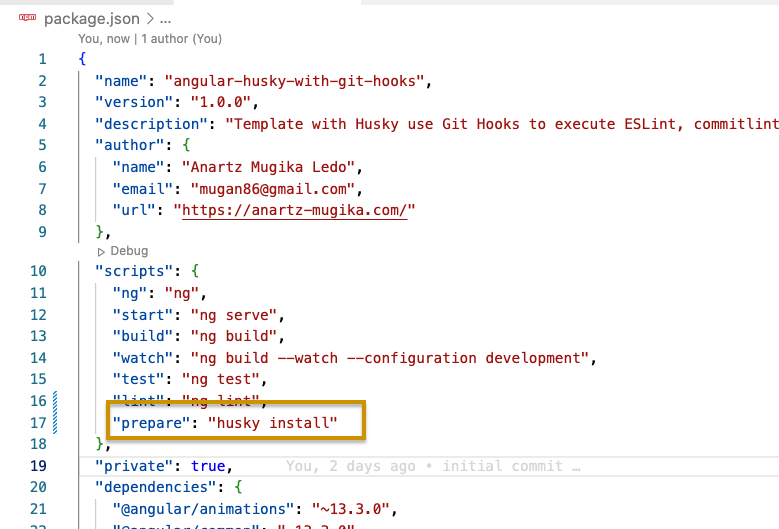The height and width of the screenshot is (529, 779).
Task: Click the "url" key
Action: pos(134,210)
